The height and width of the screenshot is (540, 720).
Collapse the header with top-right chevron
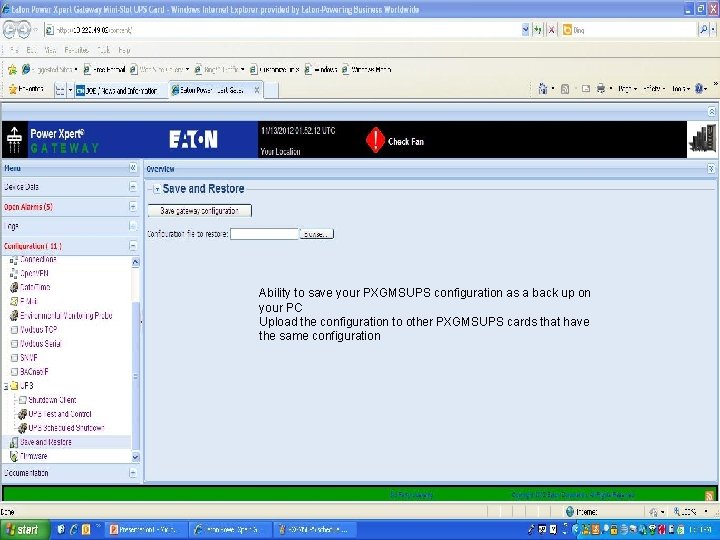click(x=712, y=112)
